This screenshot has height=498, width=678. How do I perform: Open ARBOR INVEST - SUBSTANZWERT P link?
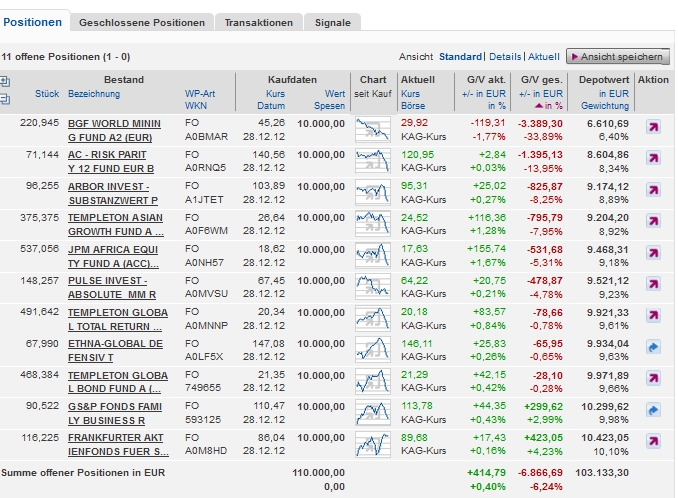(x=113, y=194)
